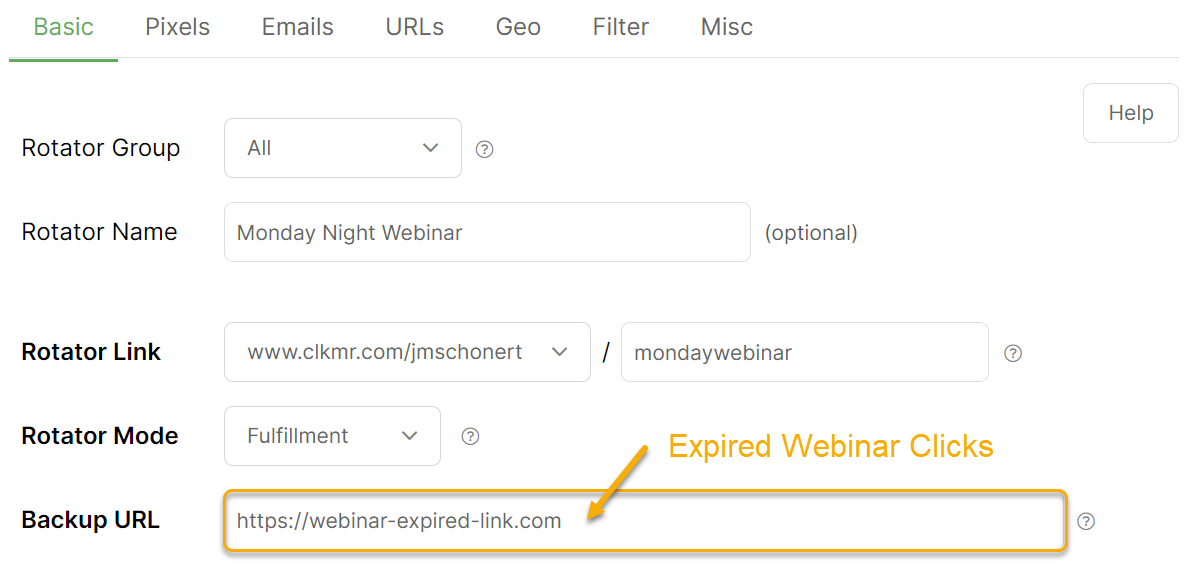Viewport: 1188px width, 565px height.
Task: Select the Geo tab
Action: point(518,27)
